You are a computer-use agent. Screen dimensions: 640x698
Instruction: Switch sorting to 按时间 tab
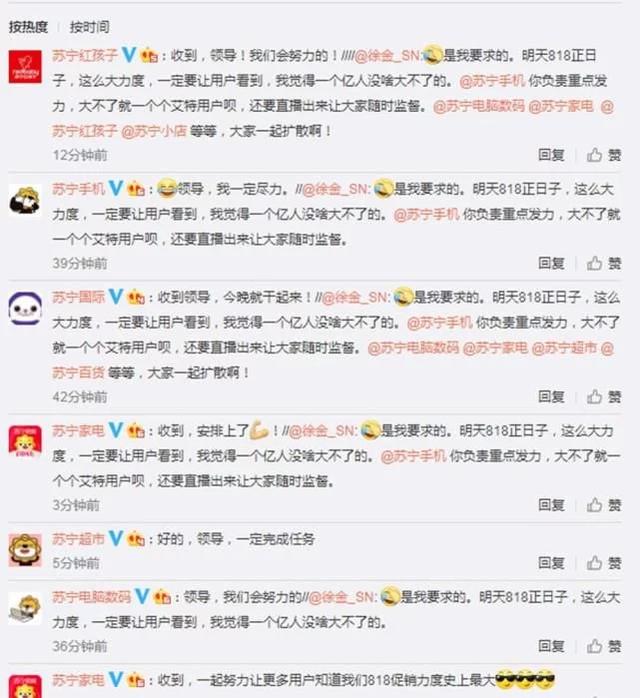point(89,27)
